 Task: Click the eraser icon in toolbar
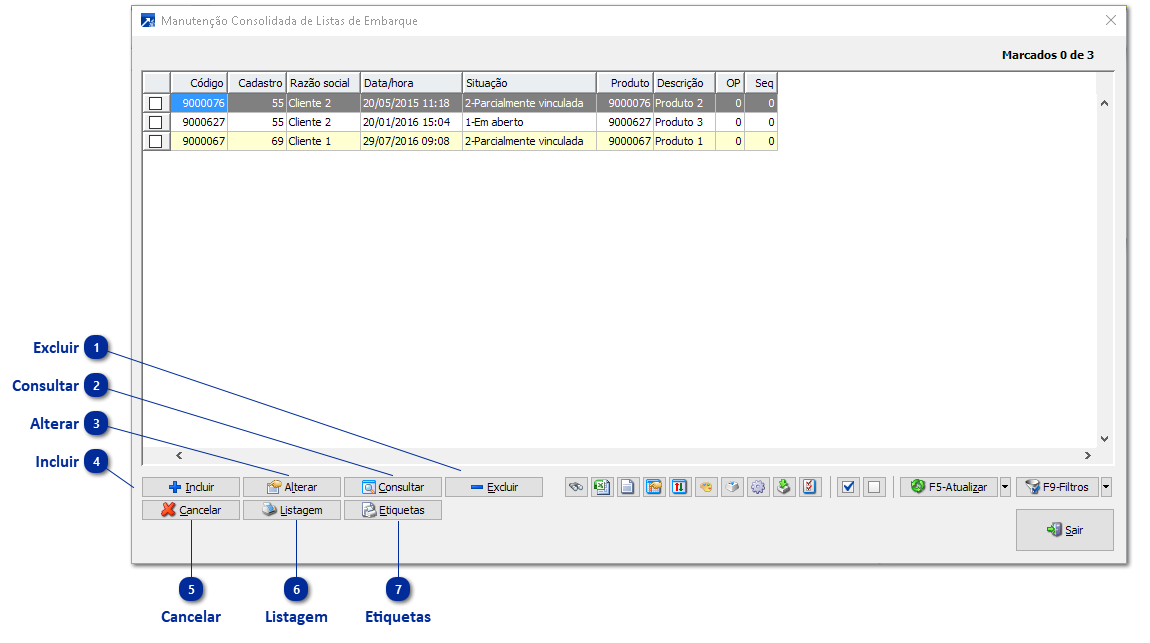732,487
